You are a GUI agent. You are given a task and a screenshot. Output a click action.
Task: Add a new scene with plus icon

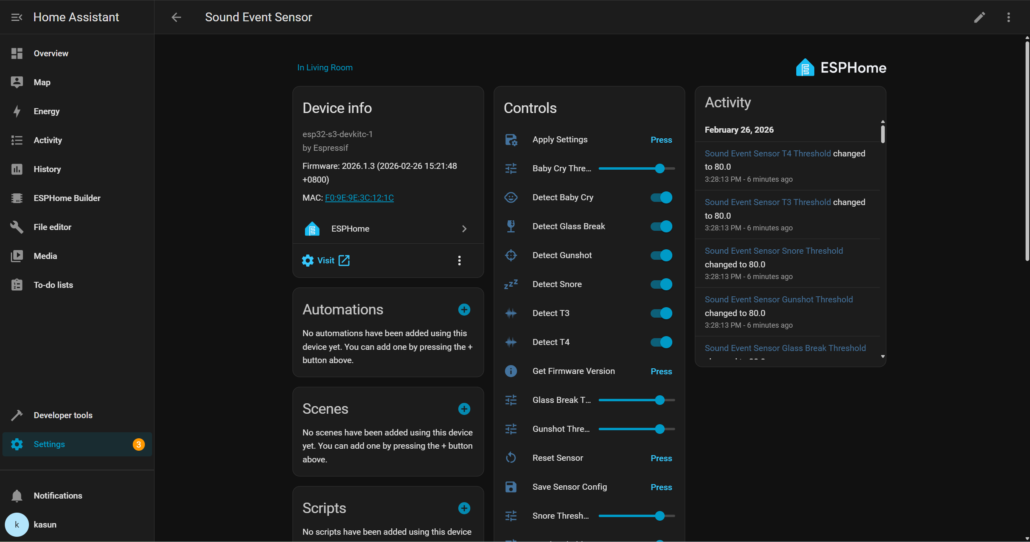[464, 409]
